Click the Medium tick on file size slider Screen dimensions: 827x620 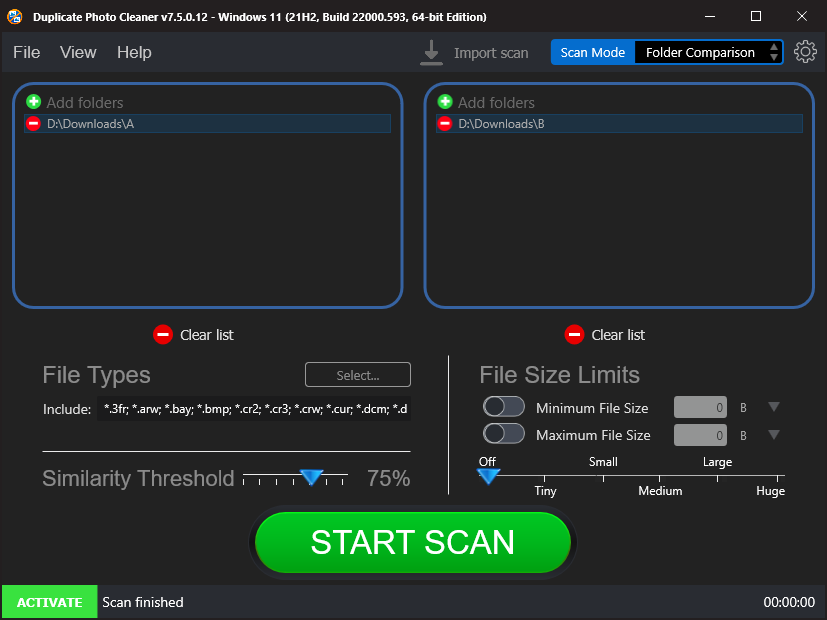point(659,478)
